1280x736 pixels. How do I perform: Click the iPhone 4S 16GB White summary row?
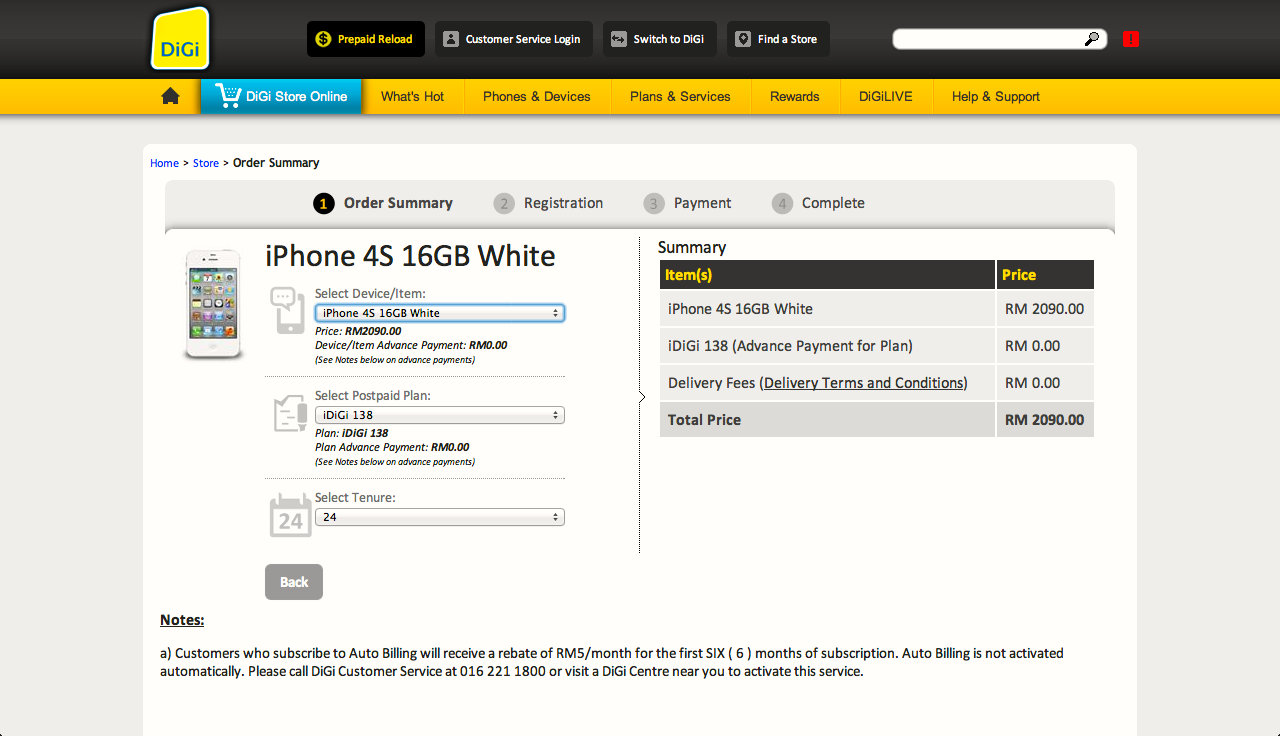(877, 309)
